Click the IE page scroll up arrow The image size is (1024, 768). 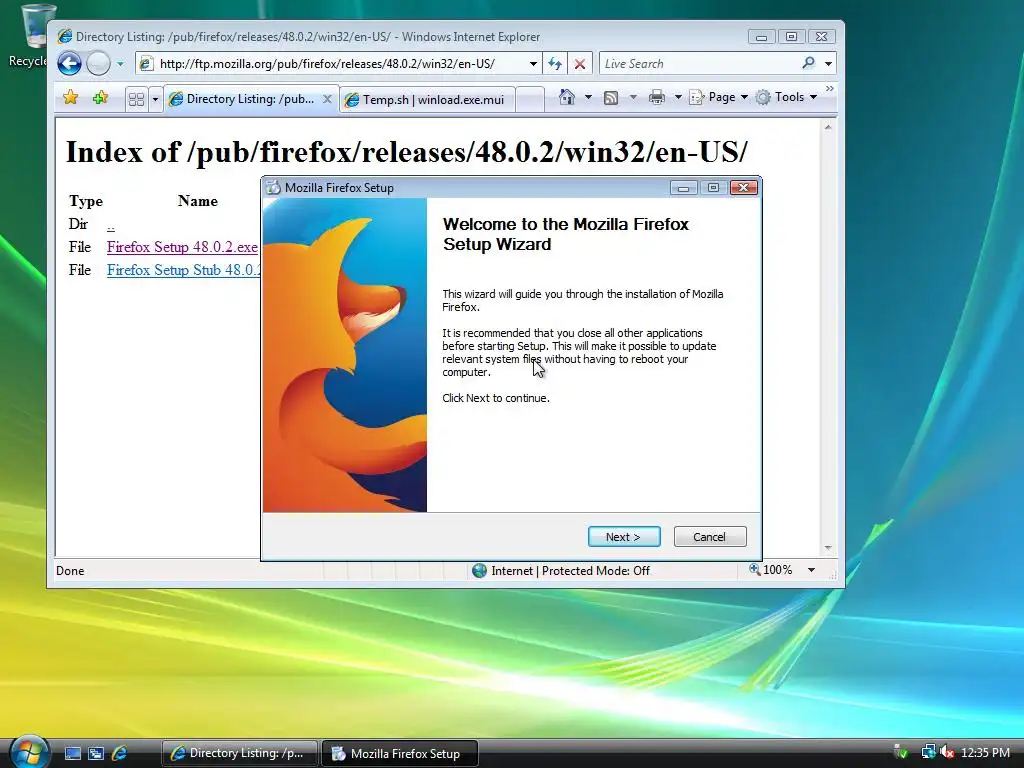[828, 127]
